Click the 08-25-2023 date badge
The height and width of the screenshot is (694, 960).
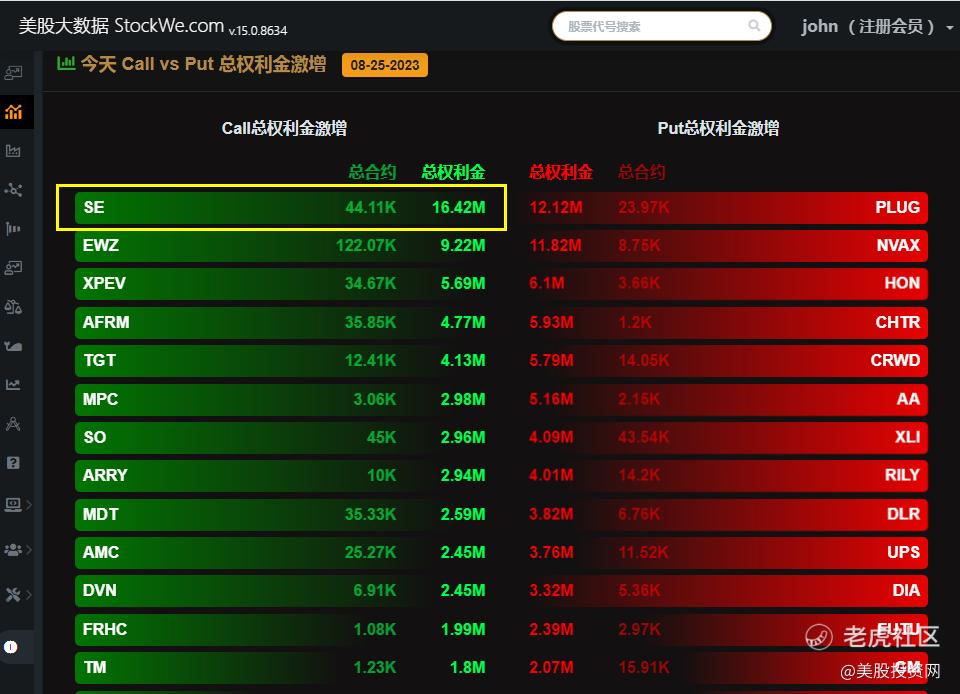pos(385,65)
